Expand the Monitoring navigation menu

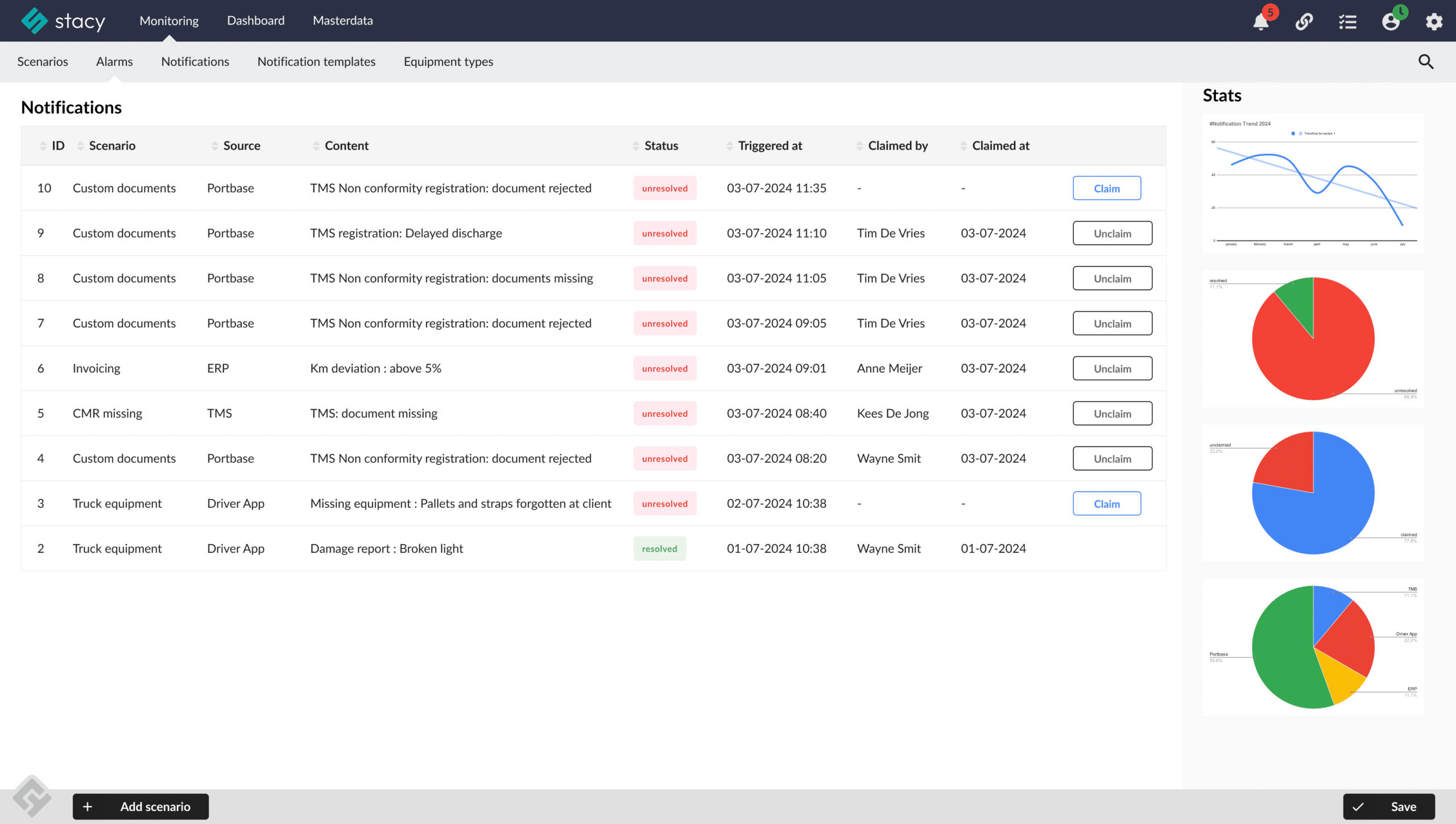point(168,19)
